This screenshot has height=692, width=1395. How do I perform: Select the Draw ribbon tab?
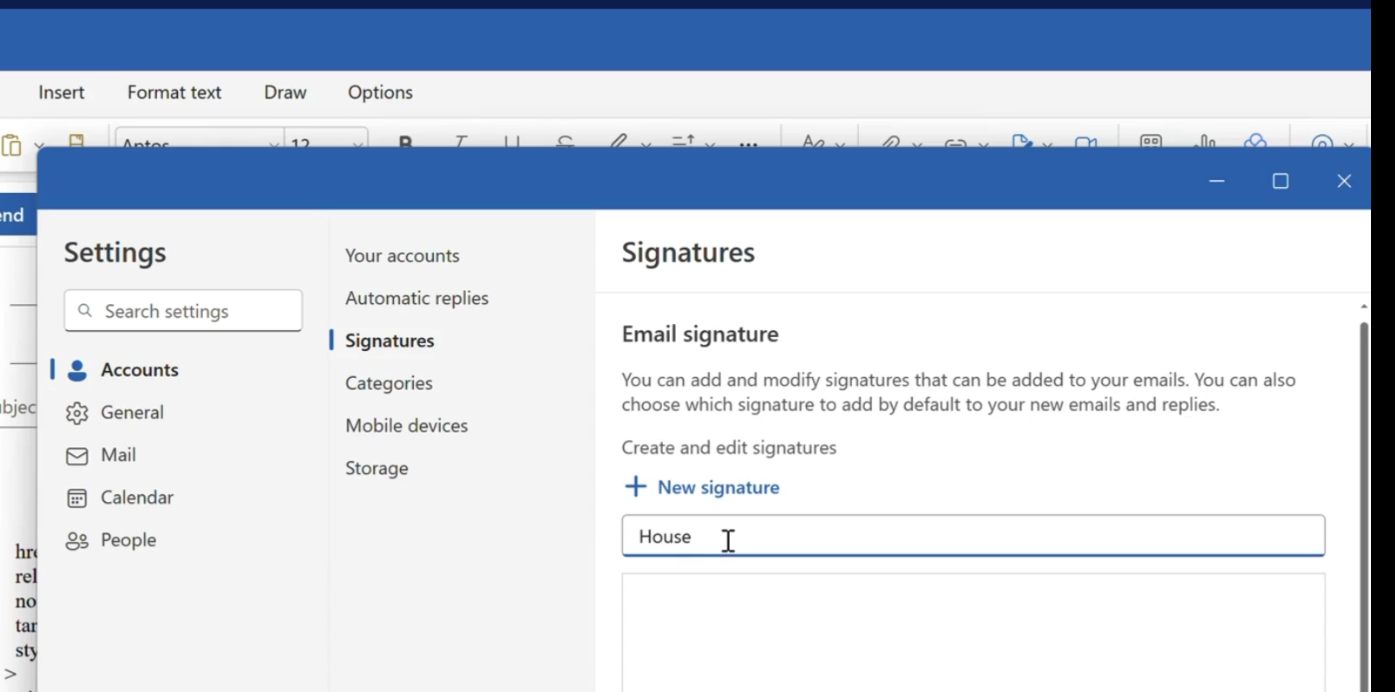coord(285,92)
